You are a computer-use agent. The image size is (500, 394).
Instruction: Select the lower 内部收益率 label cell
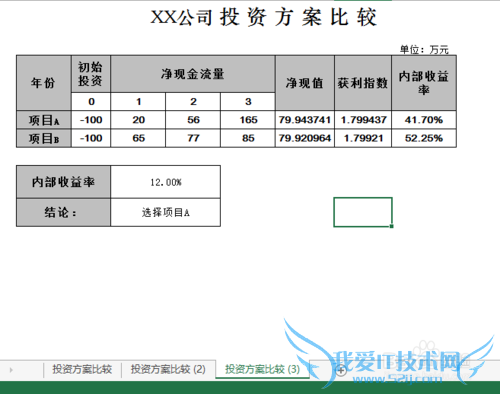coord(63,182)
